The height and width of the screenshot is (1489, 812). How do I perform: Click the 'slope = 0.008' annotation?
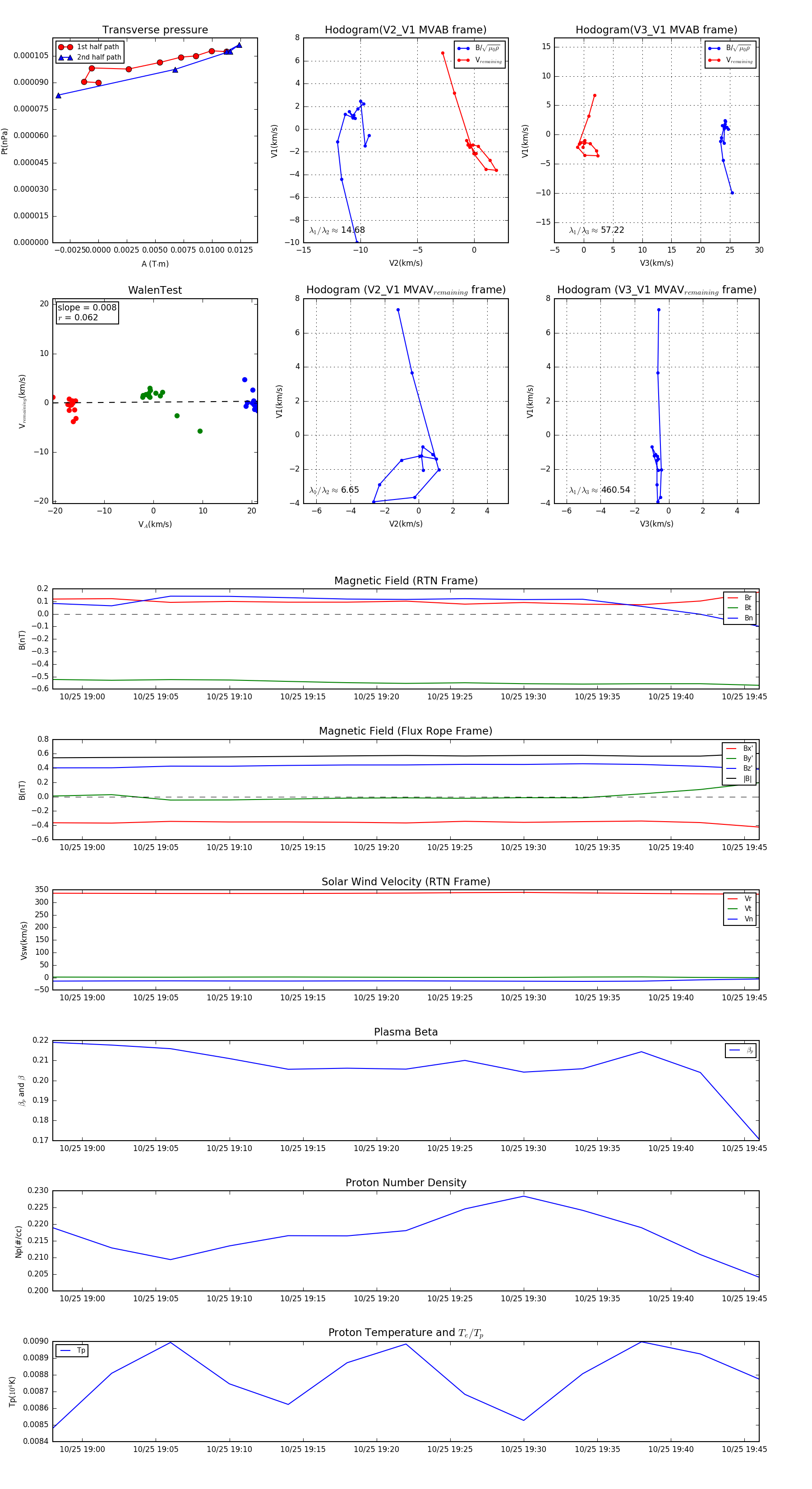coord(87,308)
